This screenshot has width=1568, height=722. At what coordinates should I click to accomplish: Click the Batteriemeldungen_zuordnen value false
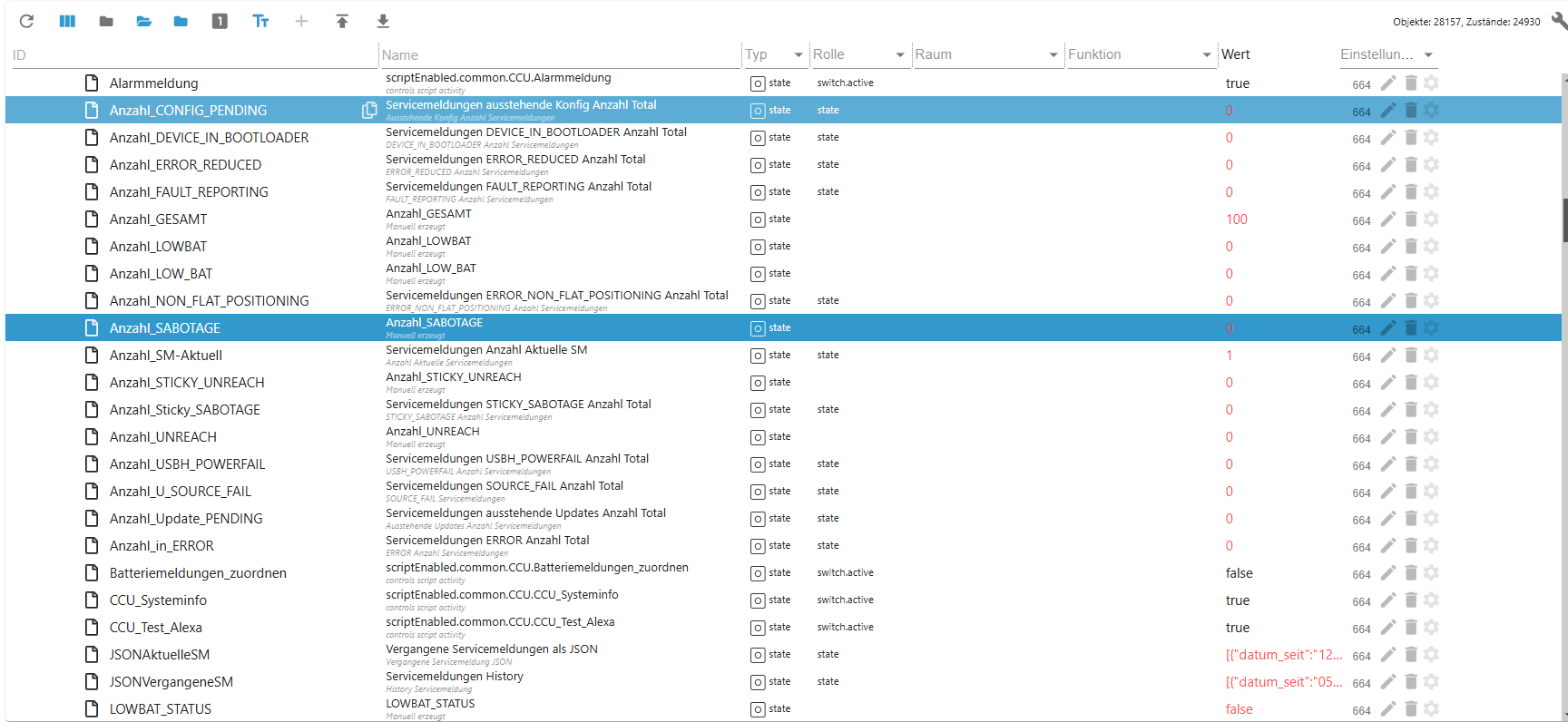point(1239,573)
